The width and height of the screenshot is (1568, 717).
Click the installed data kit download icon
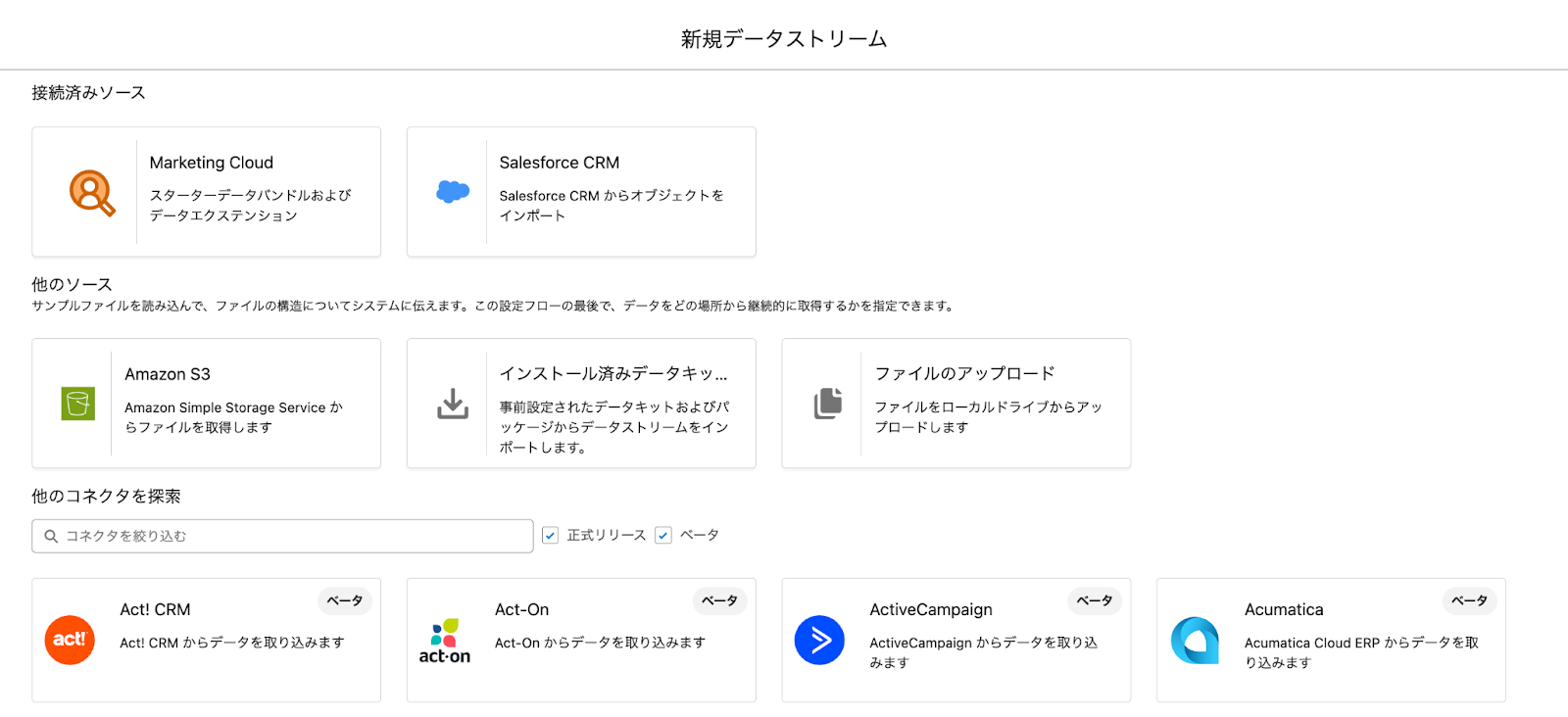[x=453, y=404]
